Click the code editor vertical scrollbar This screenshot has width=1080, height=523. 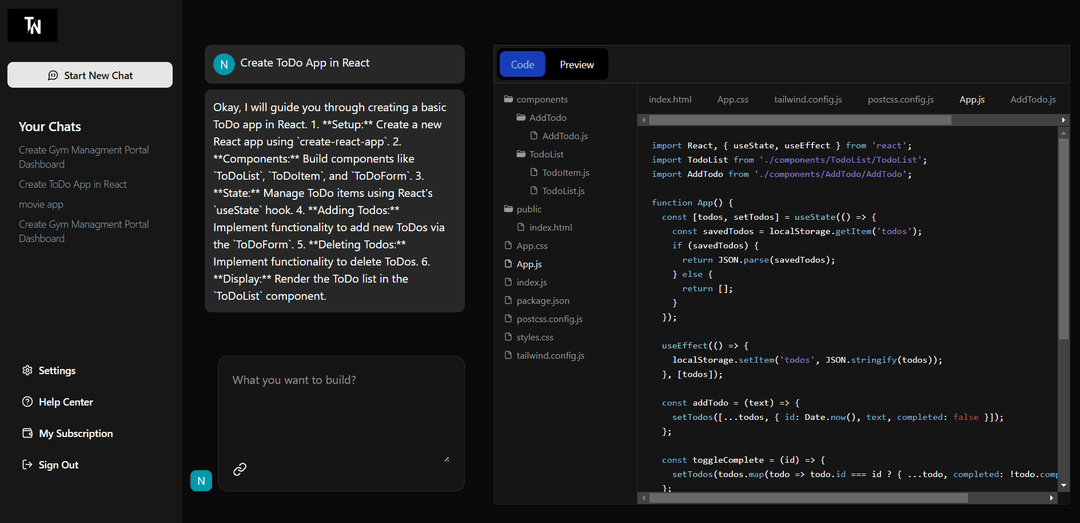pyautogui.click(x=1064, y=241)
